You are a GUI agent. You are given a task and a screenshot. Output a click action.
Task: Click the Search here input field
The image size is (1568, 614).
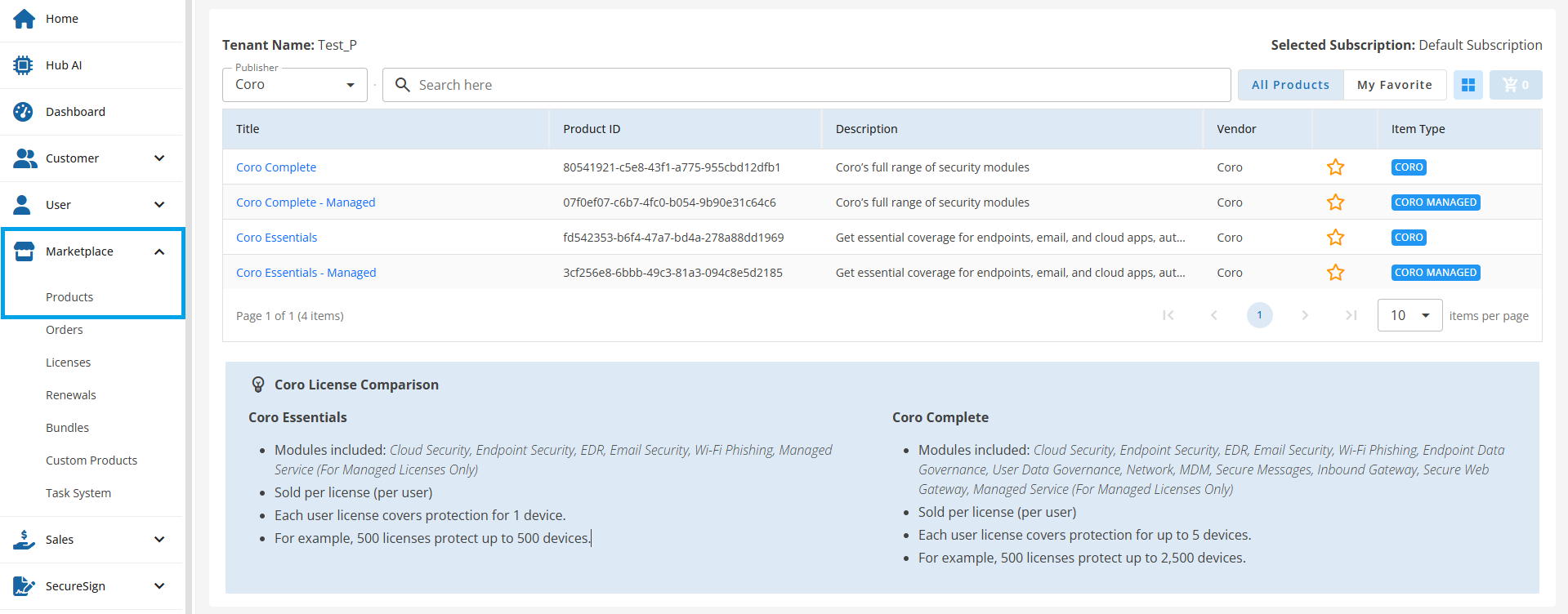coord(806,85)
